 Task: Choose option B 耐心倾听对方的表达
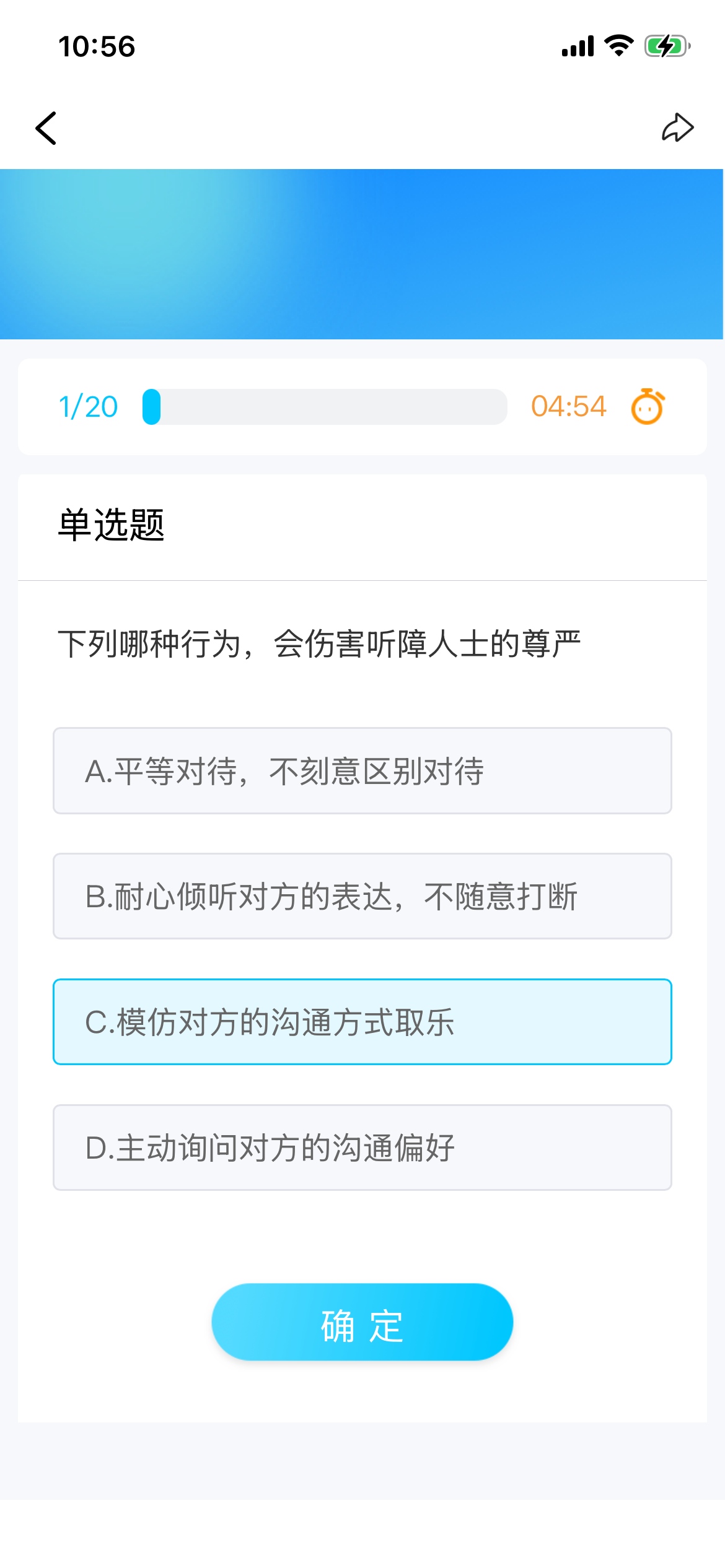362,896
